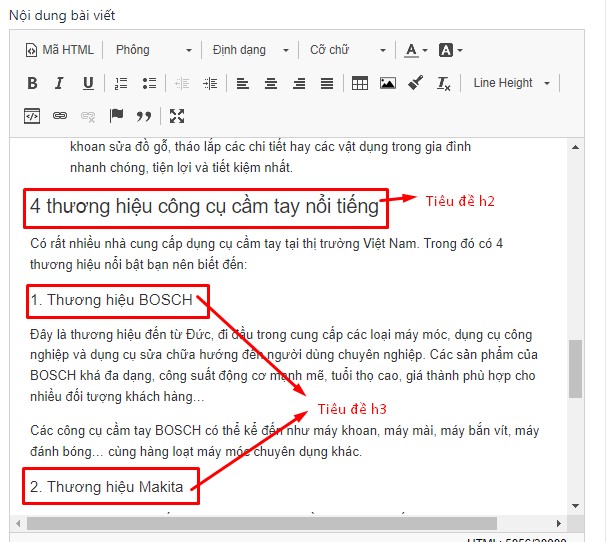Click the anchor flag icon
Image resolution: width=606 pixels, height=542 pixels.
tap(116, 116)
